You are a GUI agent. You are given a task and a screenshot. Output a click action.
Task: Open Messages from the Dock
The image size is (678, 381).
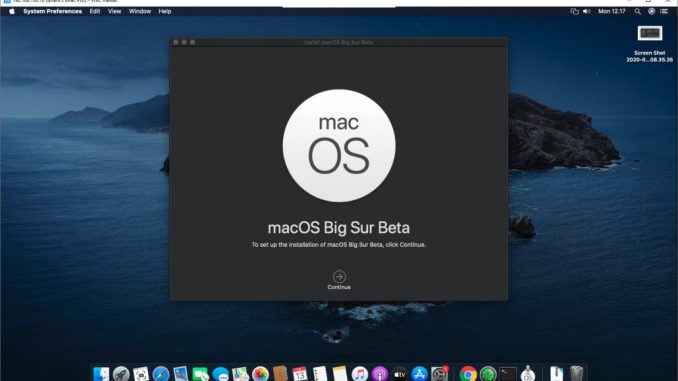(221, 374)
